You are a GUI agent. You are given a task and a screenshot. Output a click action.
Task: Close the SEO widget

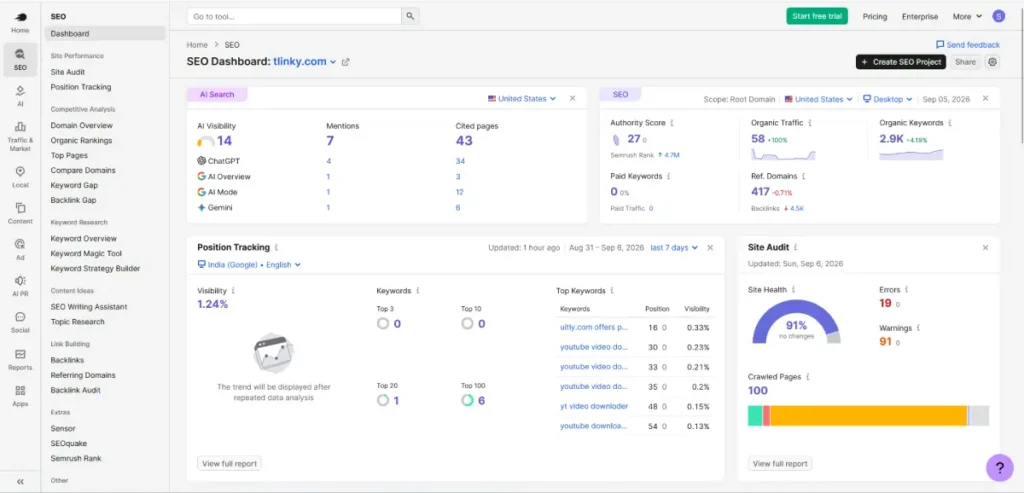pyautogui.click(x=985, y=99)
